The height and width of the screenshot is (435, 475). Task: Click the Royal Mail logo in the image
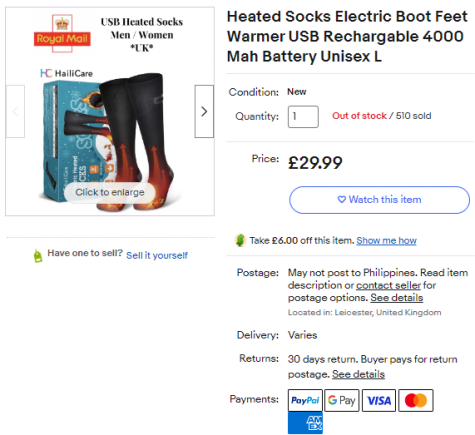(x=62, y=33)
